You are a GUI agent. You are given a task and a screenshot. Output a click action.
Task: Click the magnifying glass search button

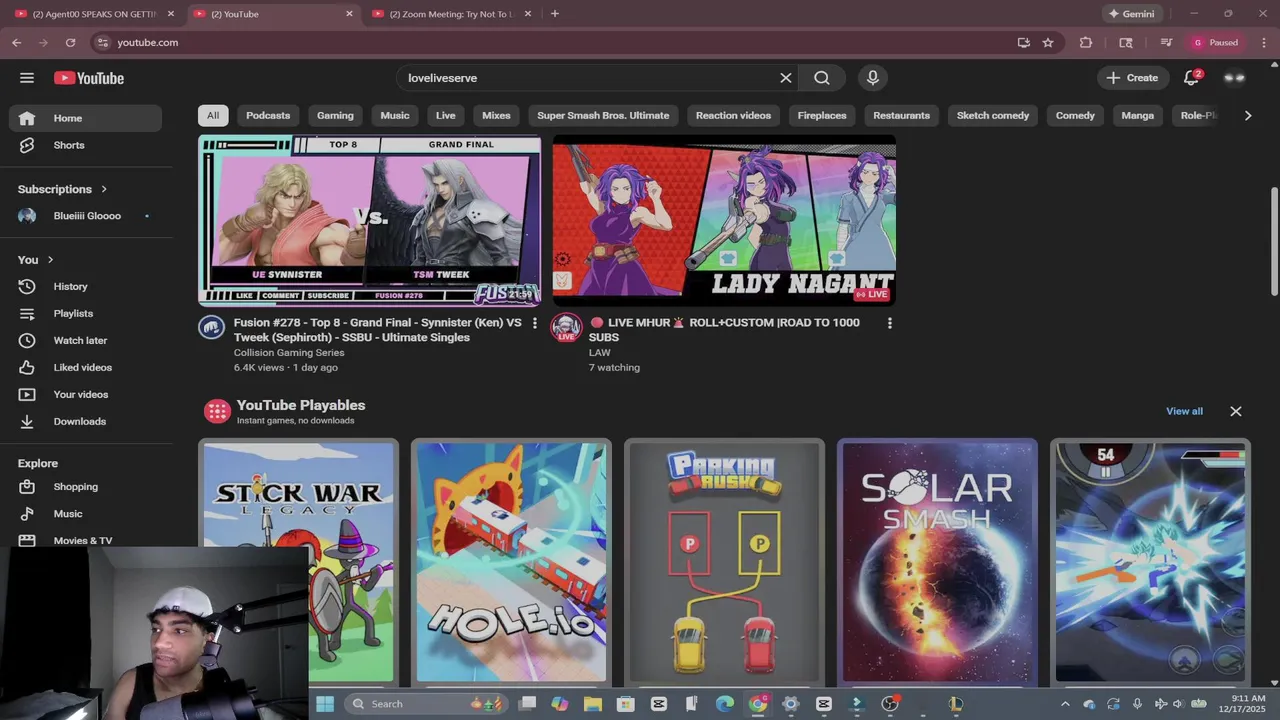[x=821, y=78]
